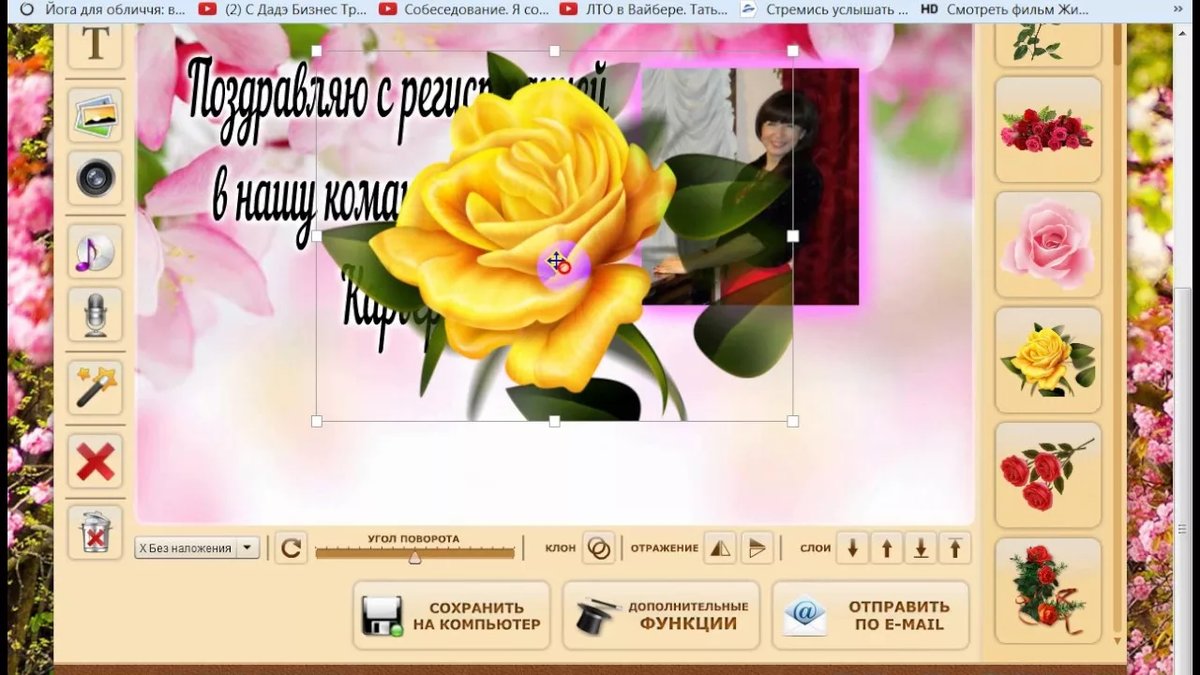Click the top-center resize handle of the selection
Viewport: 1200px width, 675px height.
(x=555, y=50)
